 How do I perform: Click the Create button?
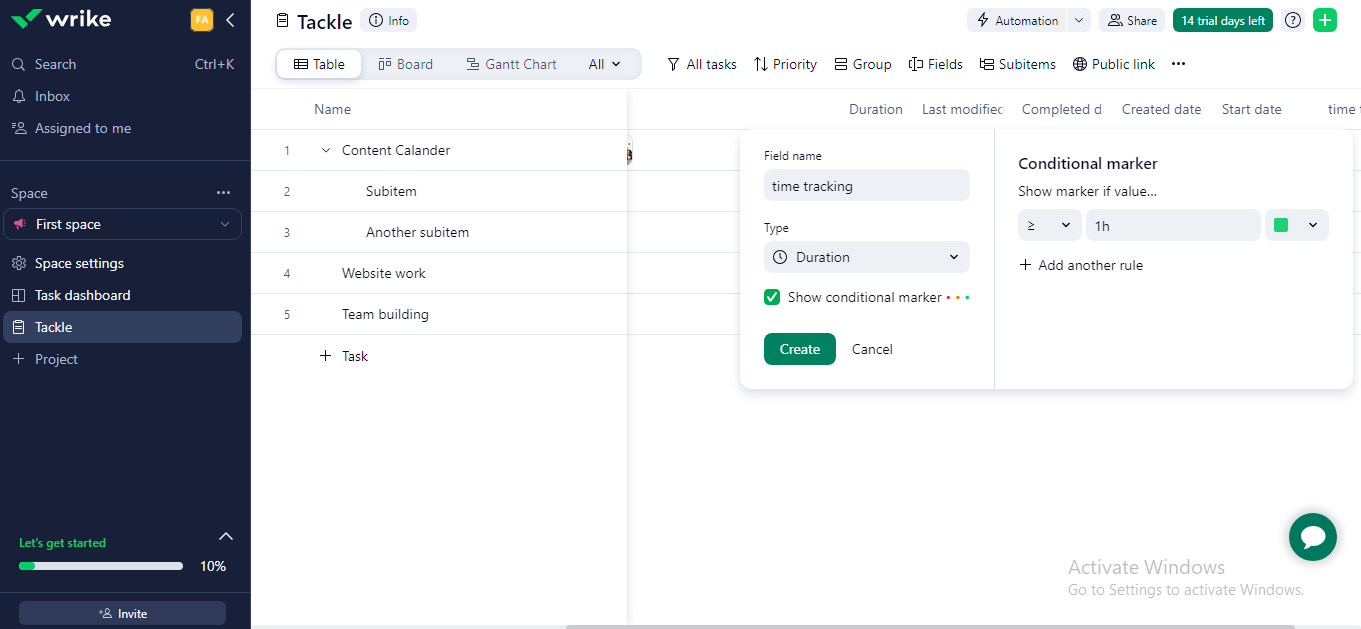tap(799, 348)
